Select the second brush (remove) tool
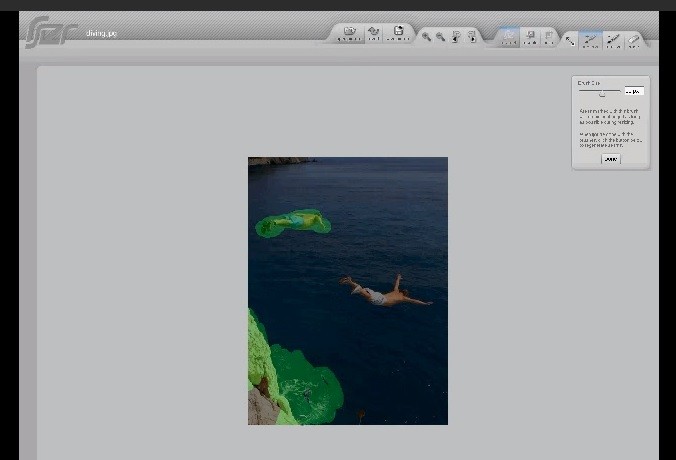 pos(613,41)
